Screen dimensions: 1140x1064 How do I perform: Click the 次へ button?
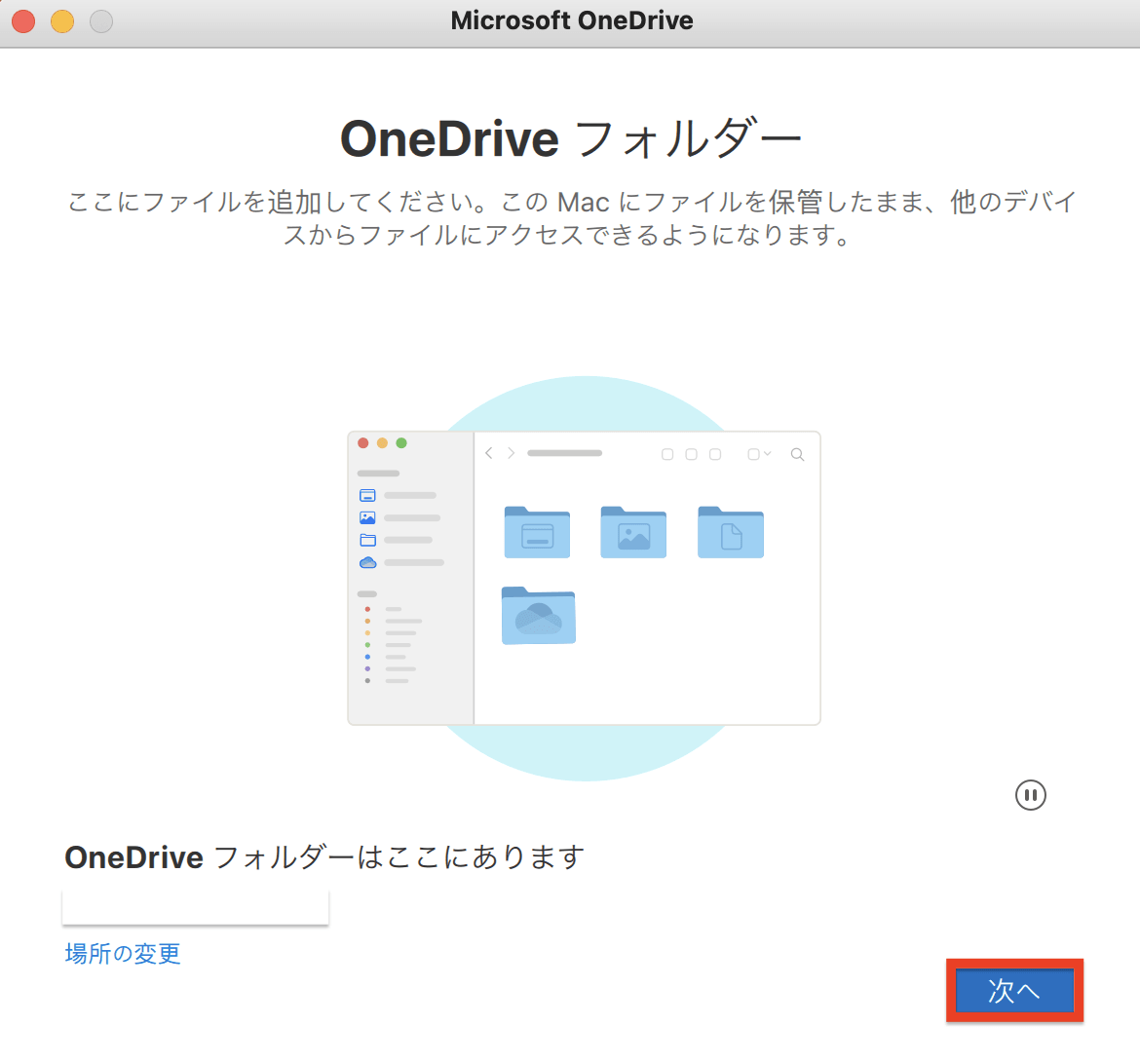pos(1014,991)
